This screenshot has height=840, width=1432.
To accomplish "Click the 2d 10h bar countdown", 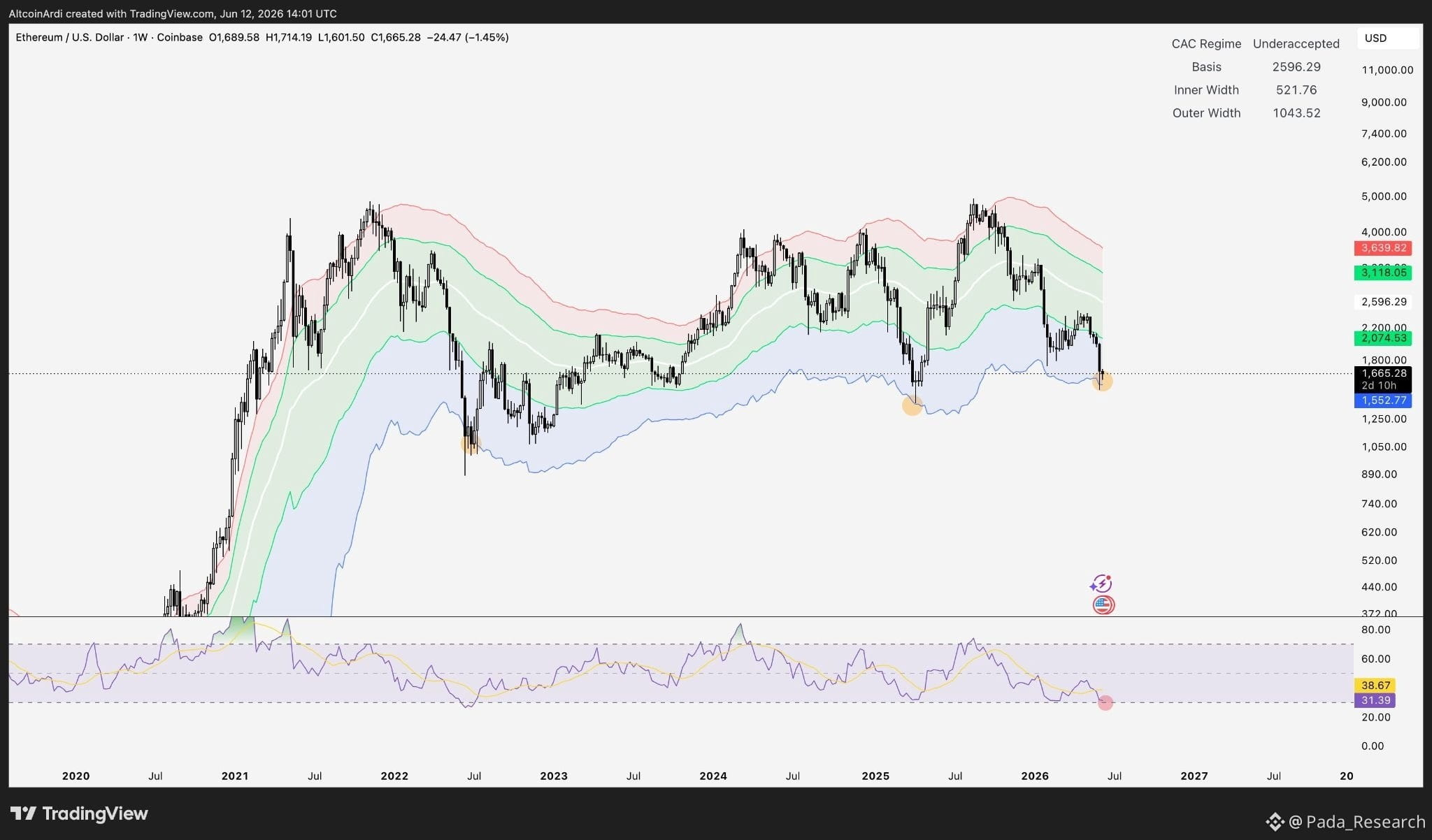I will tap(1378, 386).
